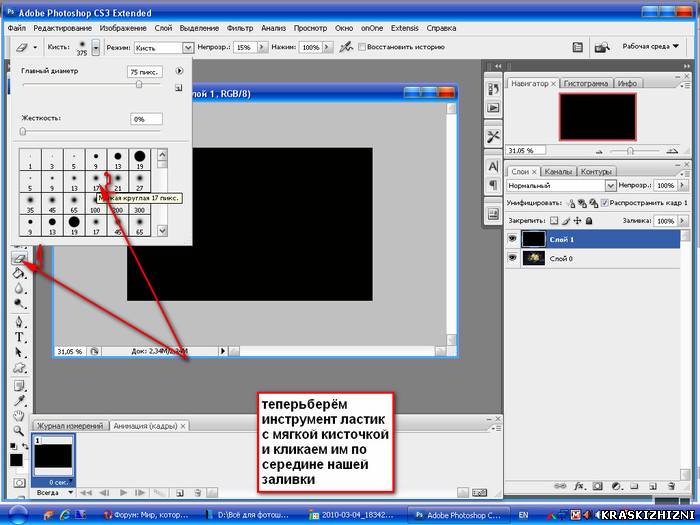Open the Всегда looping options dropdown

[x=52, y=493]
